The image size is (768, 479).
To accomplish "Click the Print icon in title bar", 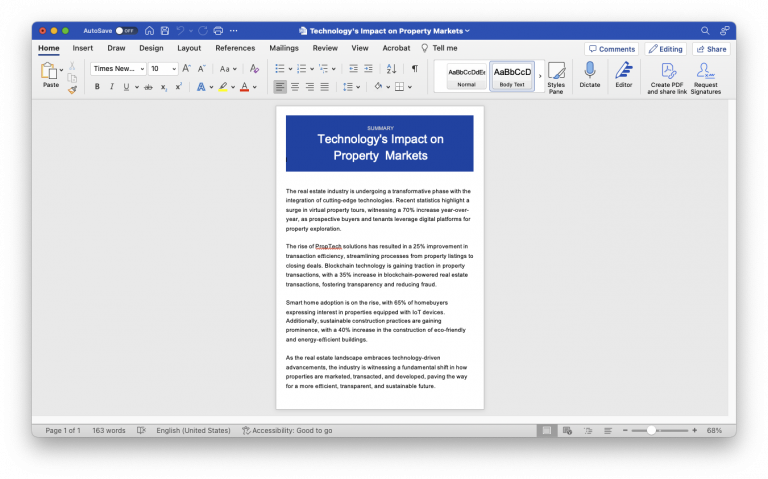I will [218, 31].
